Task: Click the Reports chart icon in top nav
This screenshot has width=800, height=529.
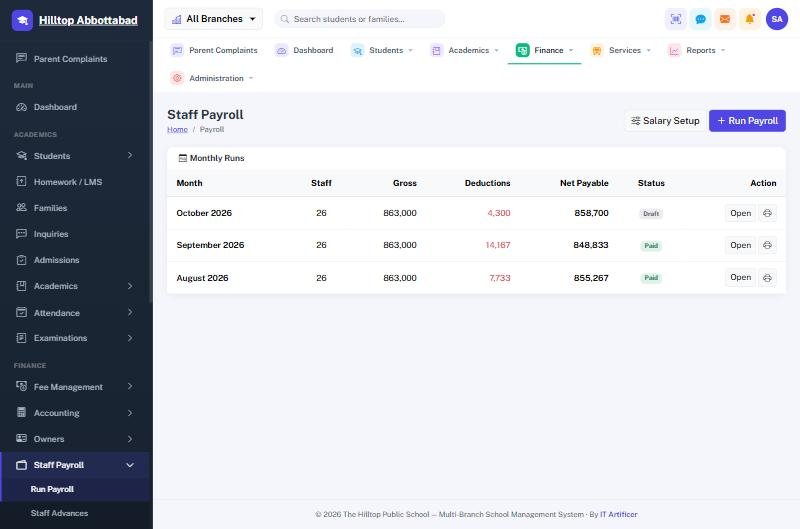Action: [674, 51]
